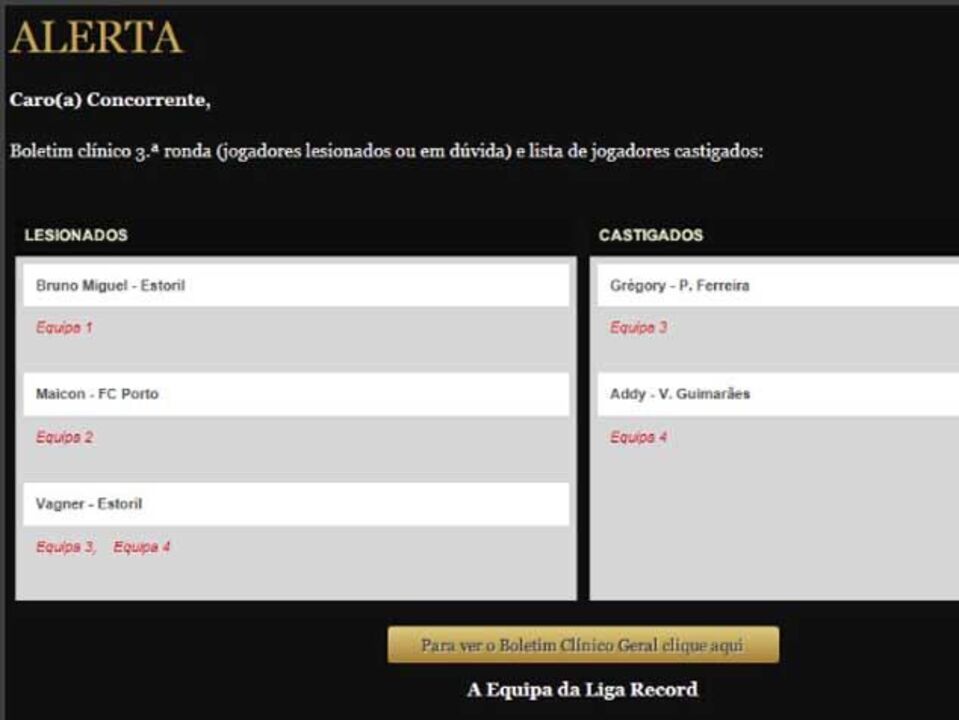Select Equipa 3 under Grégory
Image resolution: width=959 pixels, height=720 pixels.
point(637,325)
